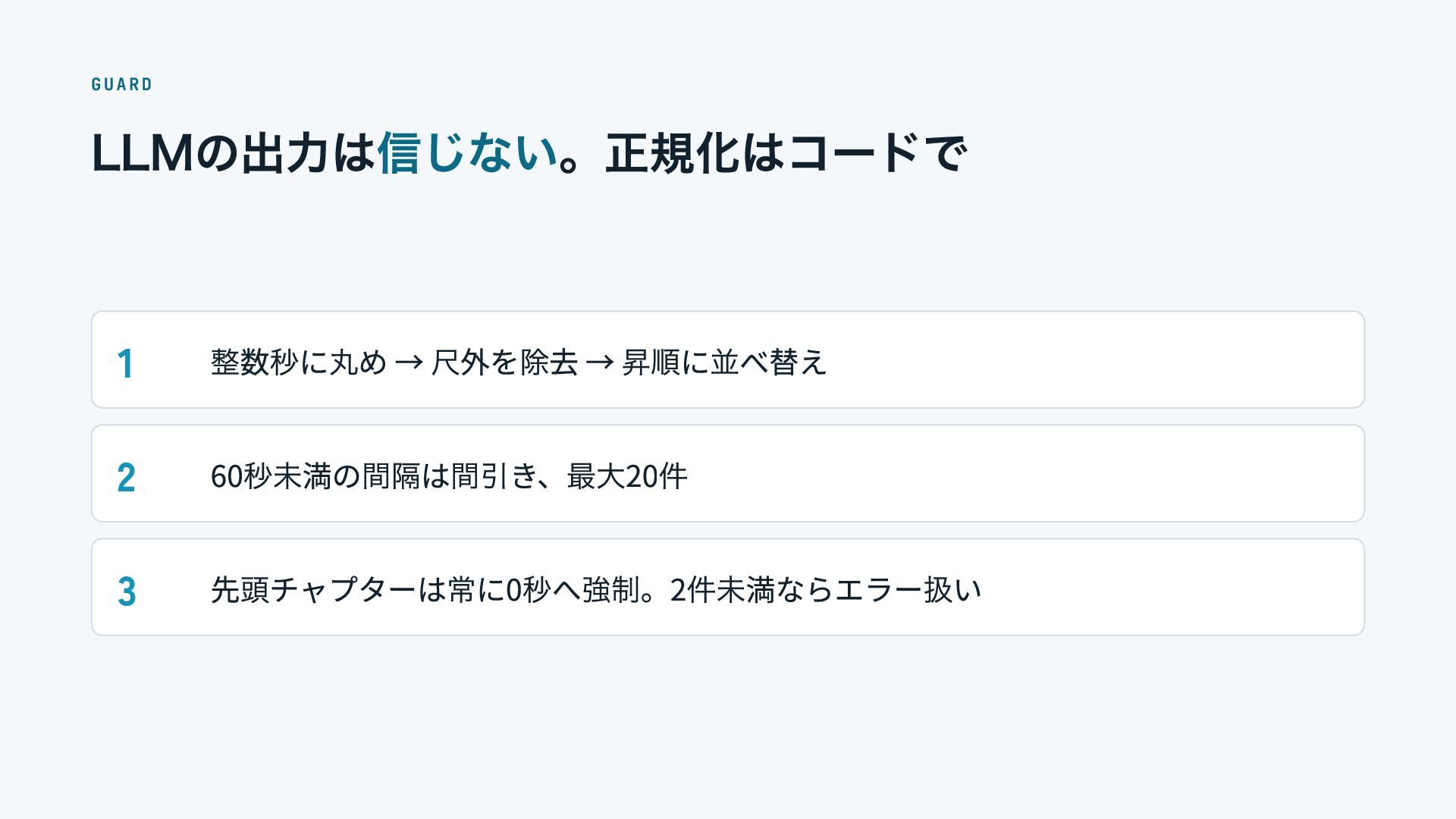Select the text 昇順に並べ替え
Viewport: 1456px width, 819px height.
(723, 362)
